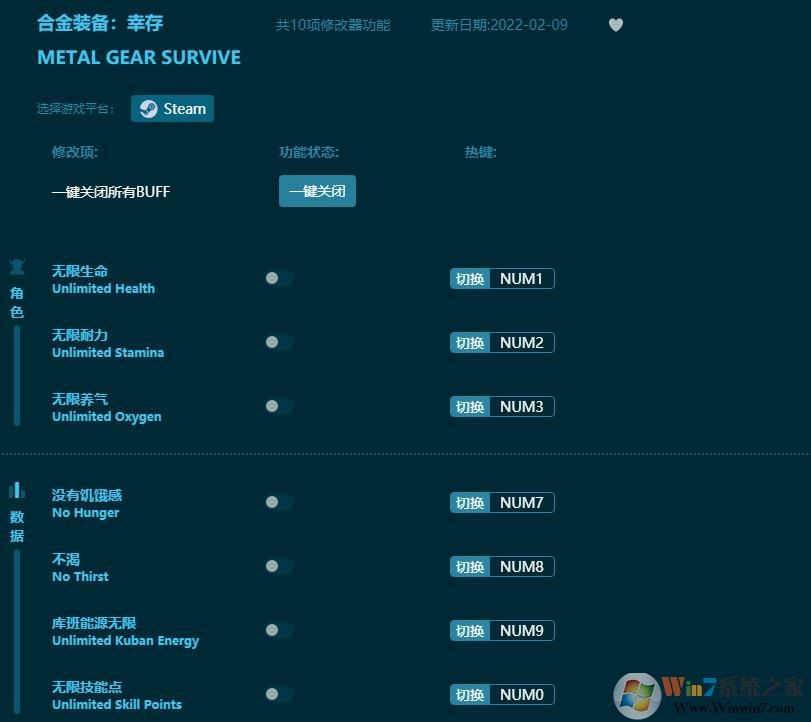Viewport: 811px width, 722px height.
Task: Click the update date 2022-02-09 text
Action: (x=499, y=25)
